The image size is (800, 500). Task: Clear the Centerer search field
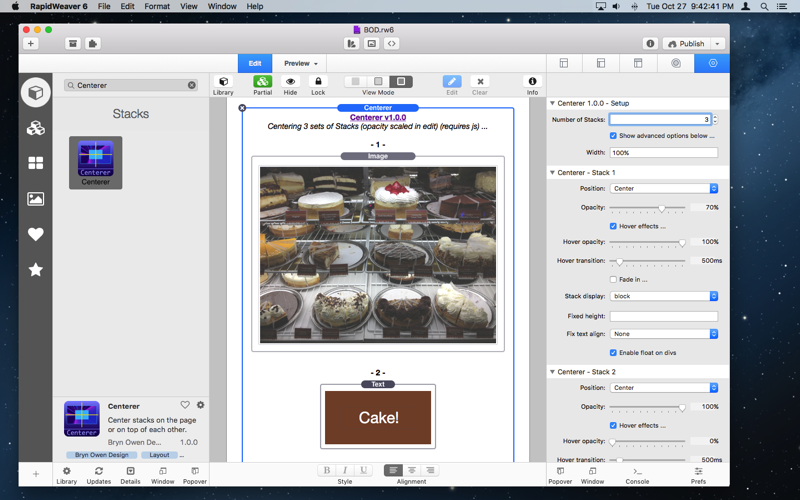[x=192, y=85]
